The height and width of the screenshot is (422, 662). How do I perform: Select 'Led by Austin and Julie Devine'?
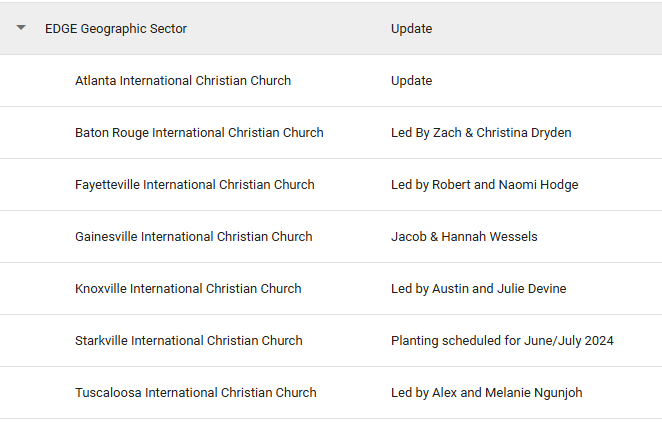[478, 289]
